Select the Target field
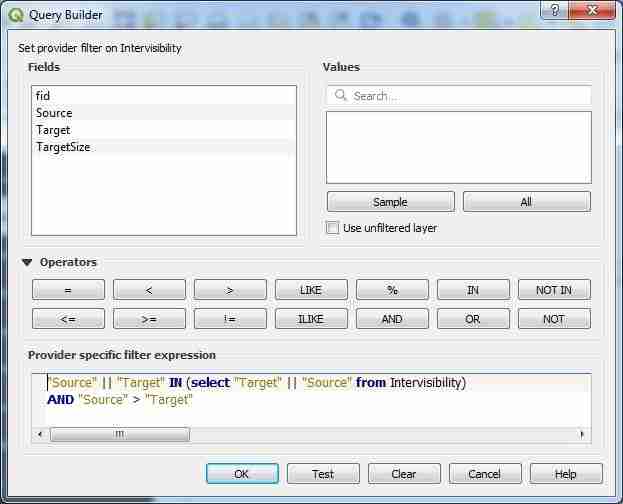The height and width of the screenshot is (504, 623). pos(164,130)
